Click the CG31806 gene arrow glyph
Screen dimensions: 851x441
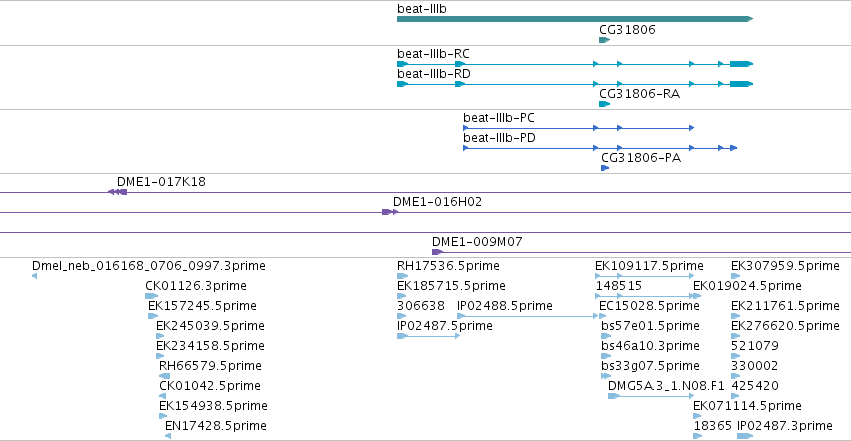point(605,40)
